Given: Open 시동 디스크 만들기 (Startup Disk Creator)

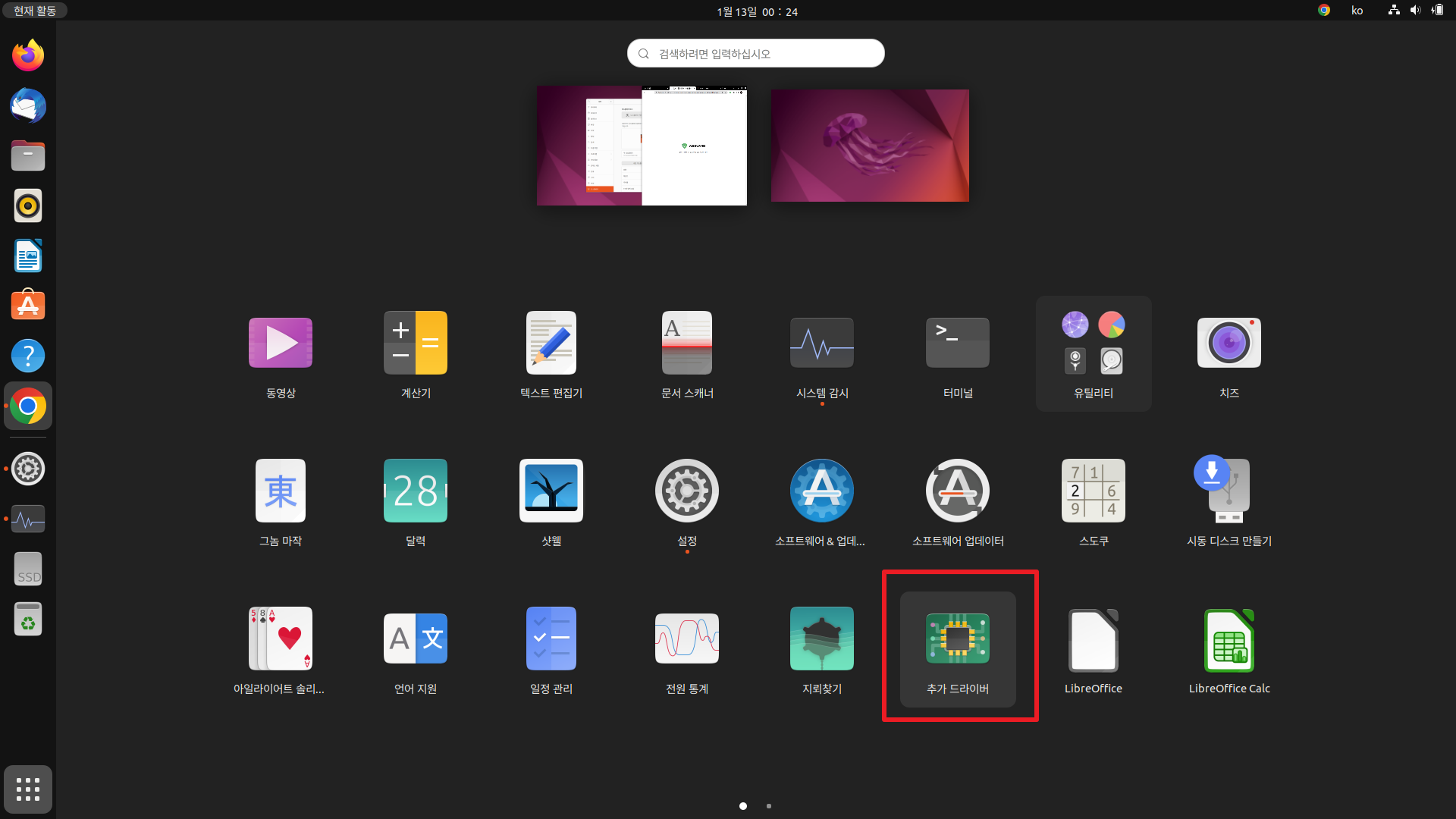Looking at the screenshot, I should click(x=1228, y=491).
